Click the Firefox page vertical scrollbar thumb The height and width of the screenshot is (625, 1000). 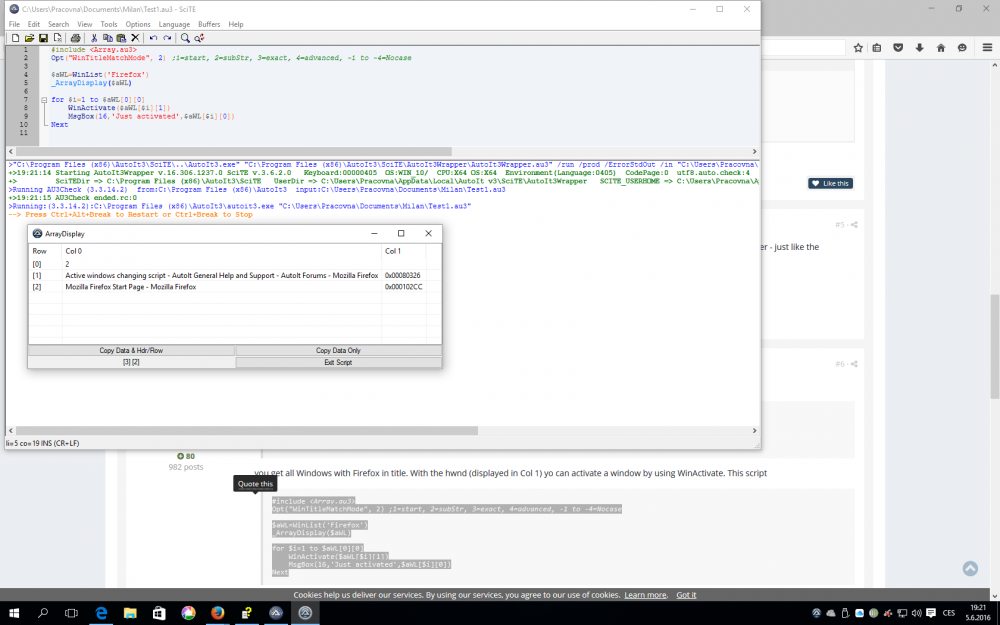995,348
